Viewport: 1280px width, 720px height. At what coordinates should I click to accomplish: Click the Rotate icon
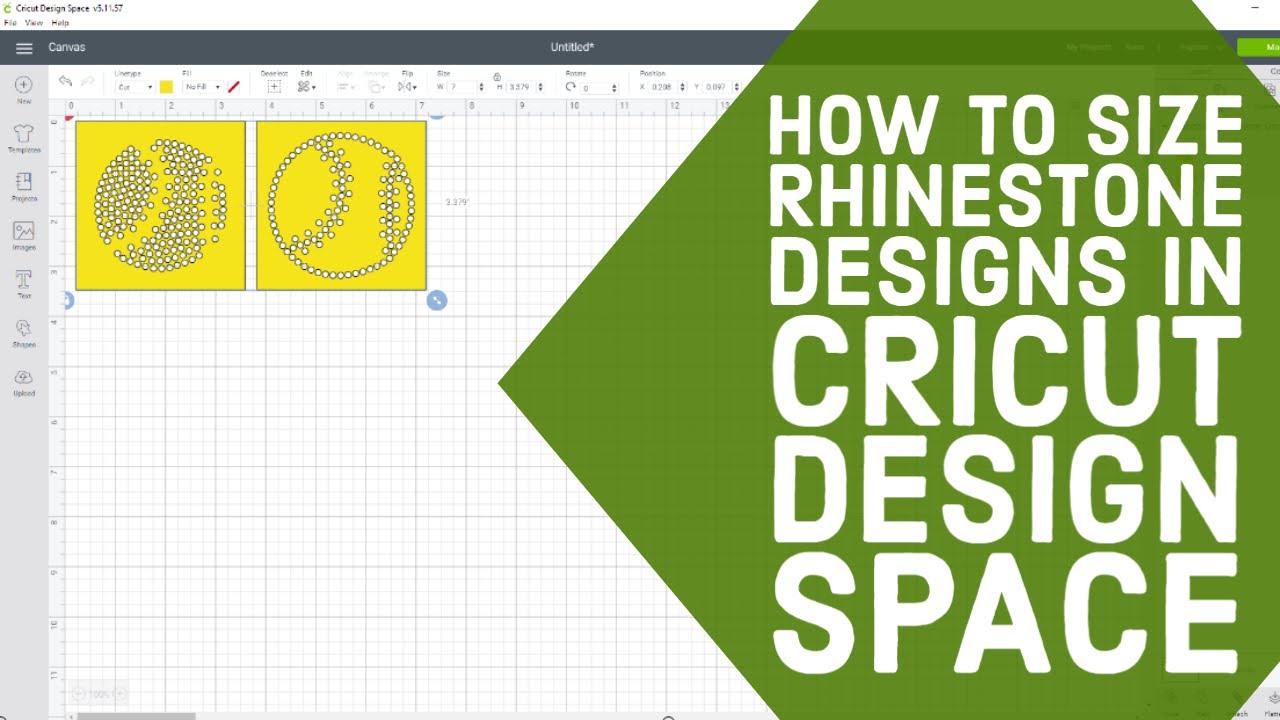[571, 87]
